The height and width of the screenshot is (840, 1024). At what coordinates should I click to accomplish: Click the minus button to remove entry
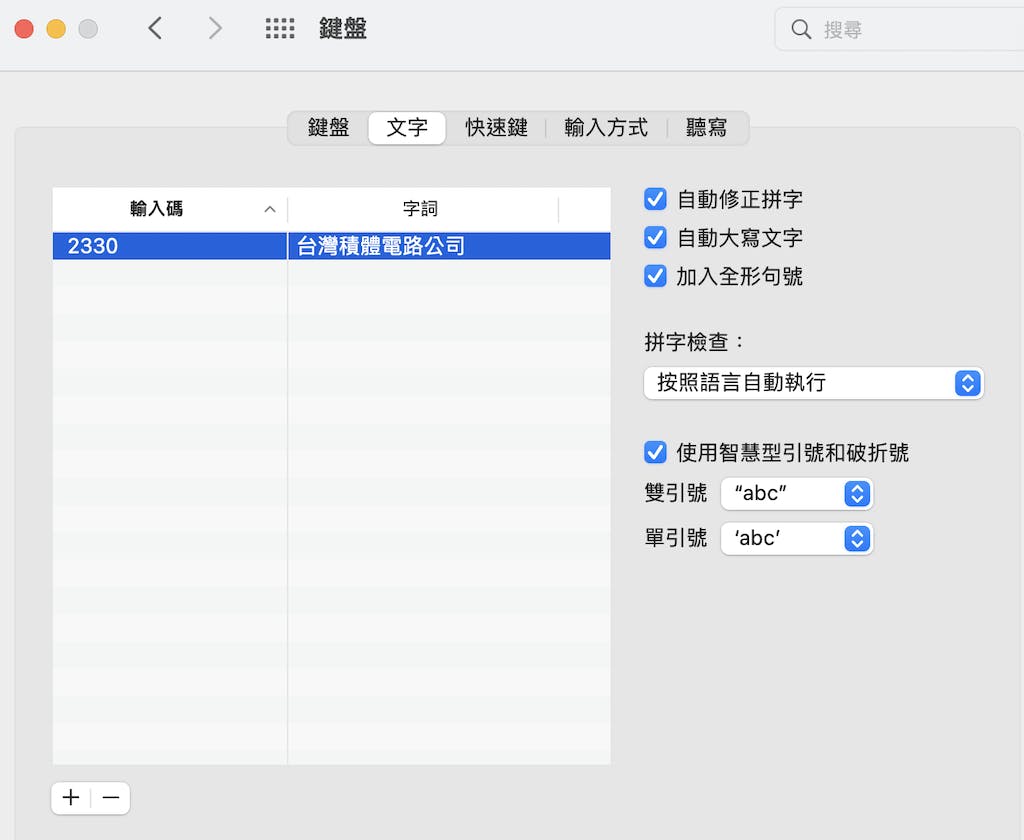coord(111,798)
